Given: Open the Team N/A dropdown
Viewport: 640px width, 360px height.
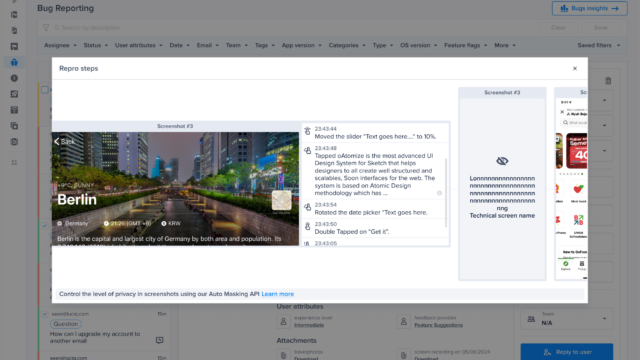Looking at the screenshot, I should (x=567, y=319).
